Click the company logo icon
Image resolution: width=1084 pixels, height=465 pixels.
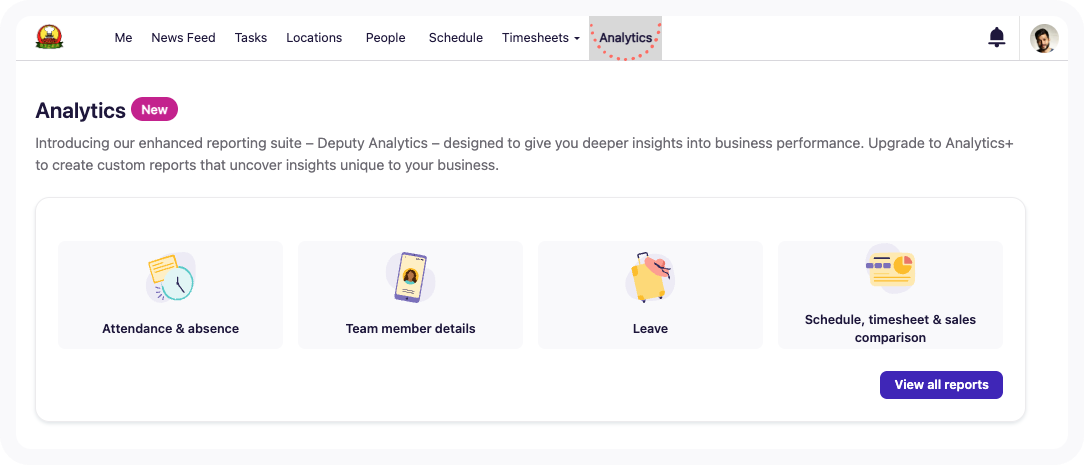click(50, 38)
